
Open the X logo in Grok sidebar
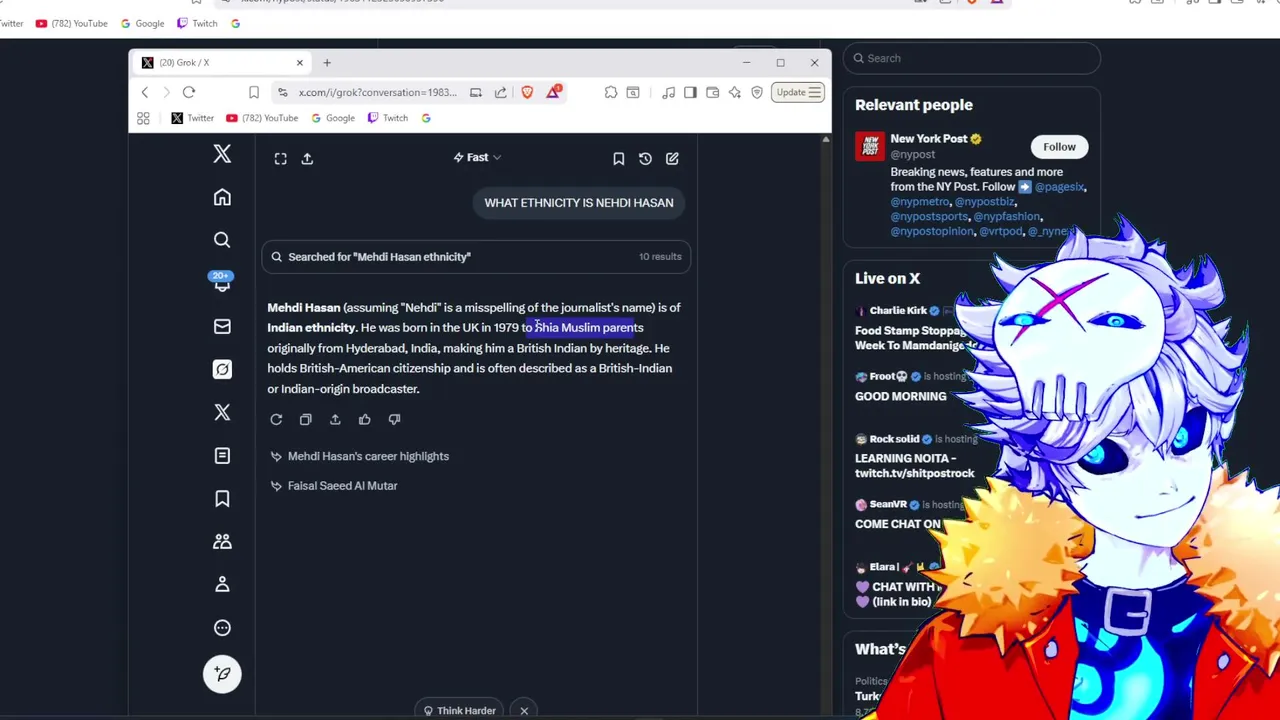click(222, 154)
